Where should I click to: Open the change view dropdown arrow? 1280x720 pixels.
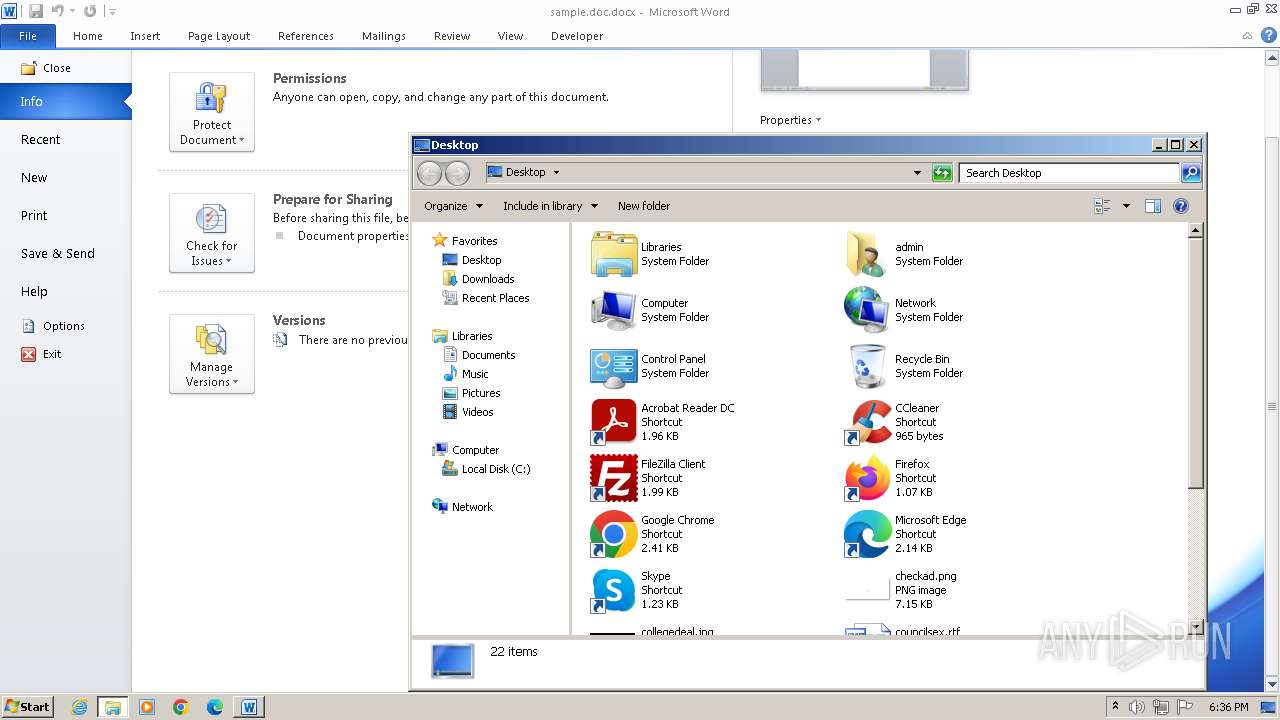coord(1126,206)
